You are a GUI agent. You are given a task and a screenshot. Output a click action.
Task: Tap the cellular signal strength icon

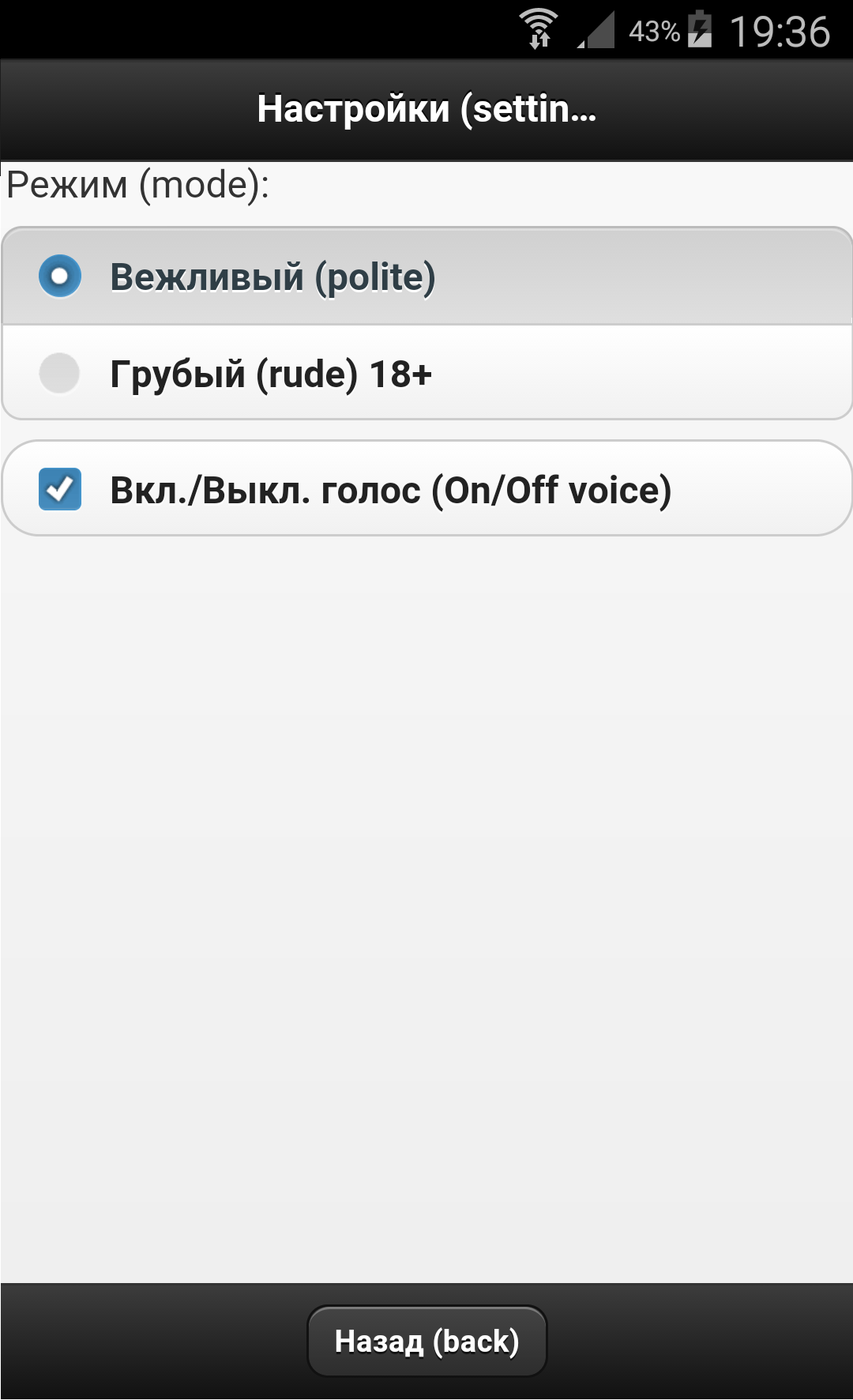click(597, 32)
